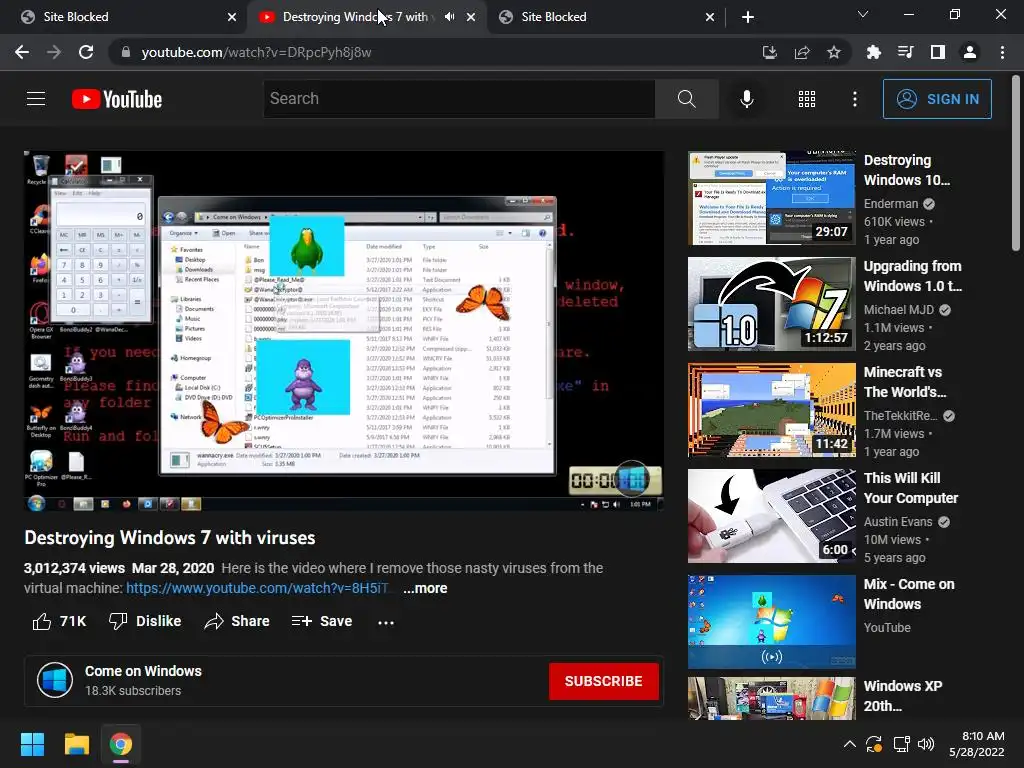Go forward with the browser forward arrow

click(54, 52)
